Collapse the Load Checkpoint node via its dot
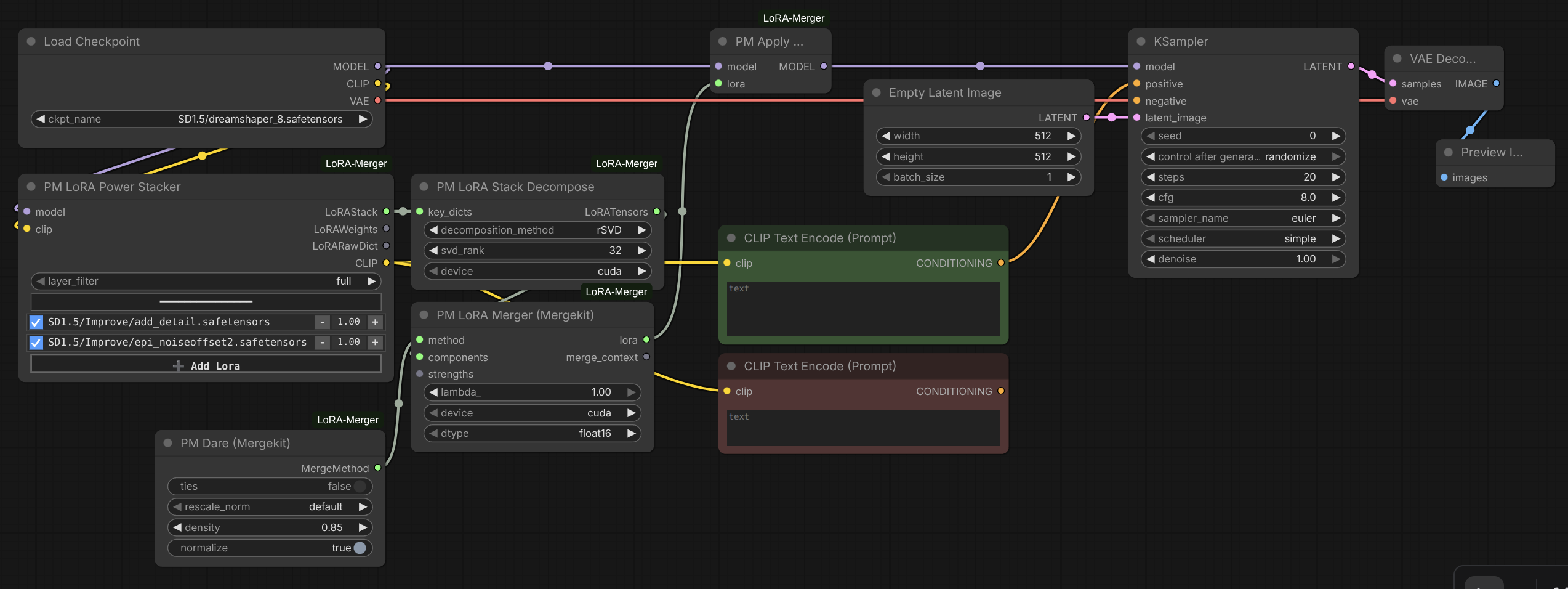Viewport: 1568px width, 589px height. (31, 41)
